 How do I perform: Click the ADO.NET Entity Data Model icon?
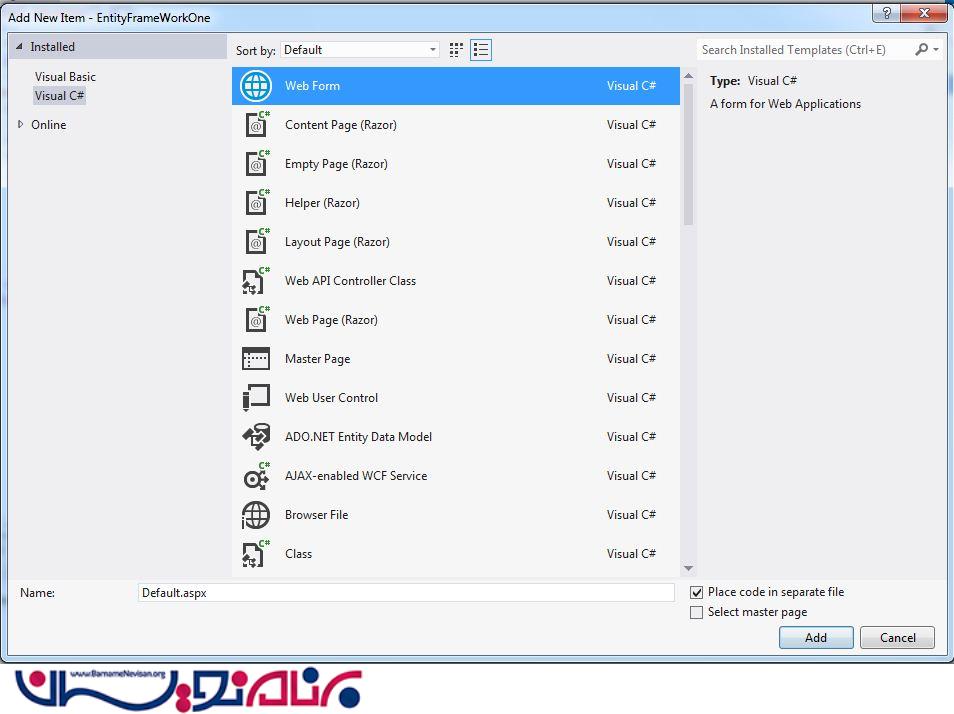256,437
